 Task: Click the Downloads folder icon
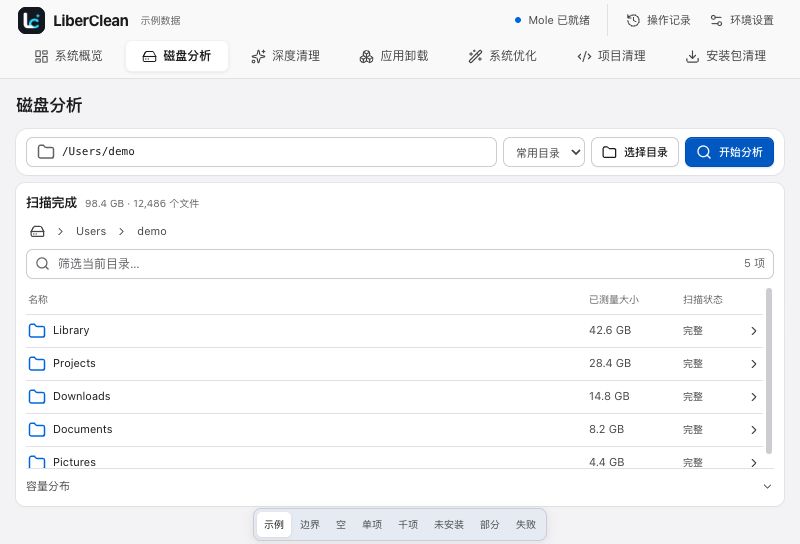click(x=37, y=397)
